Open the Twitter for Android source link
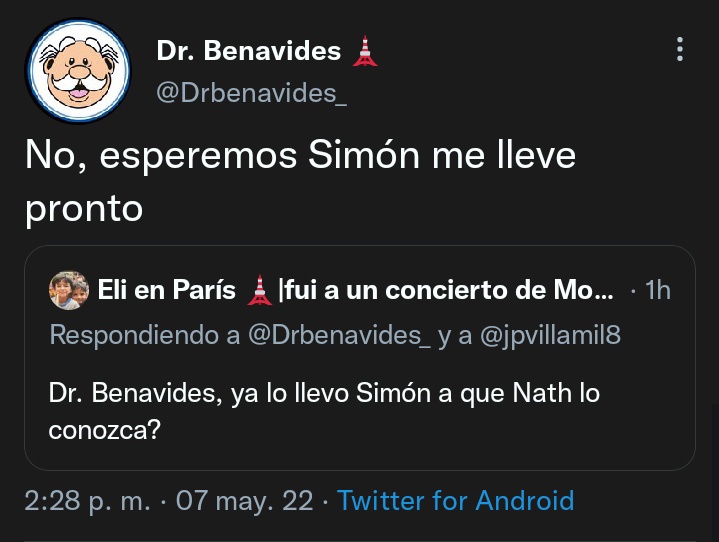The width and height of the screenshot is (719, 542). coord(455,500)
